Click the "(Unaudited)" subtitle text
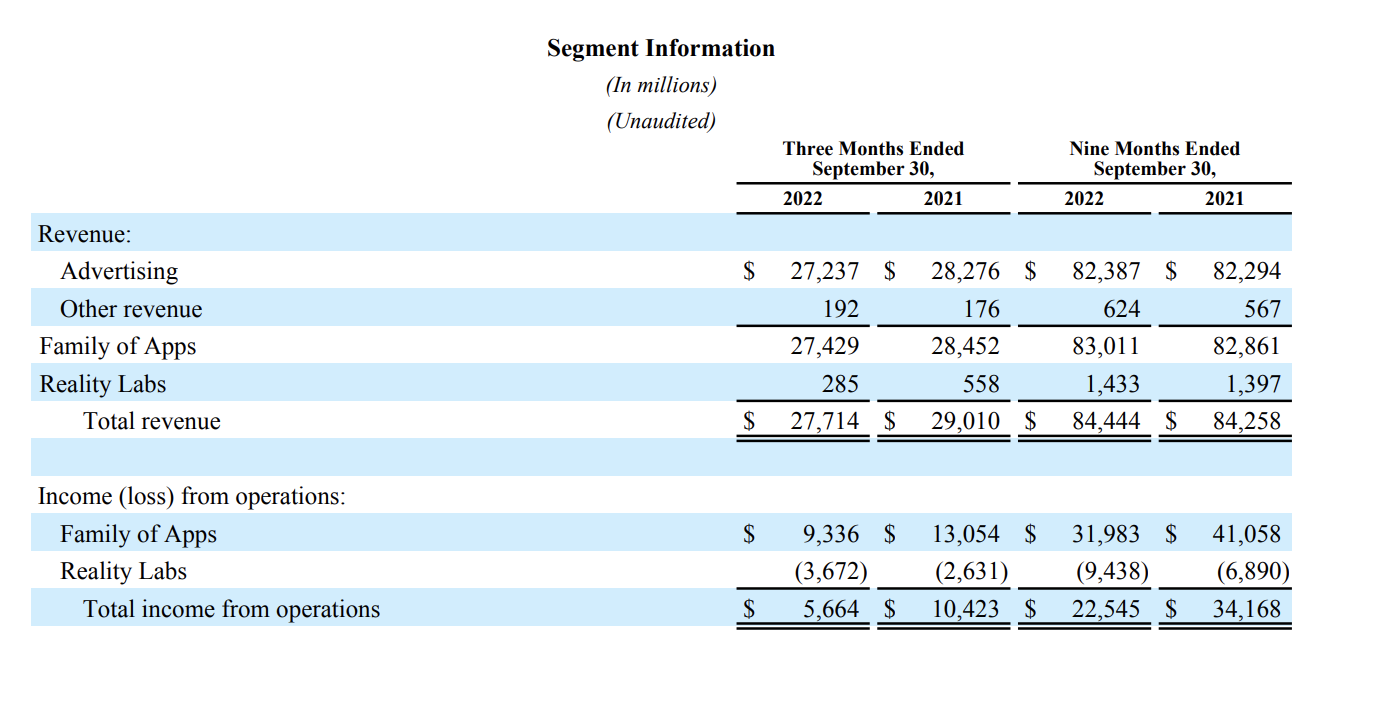 (x=660, y=122)
